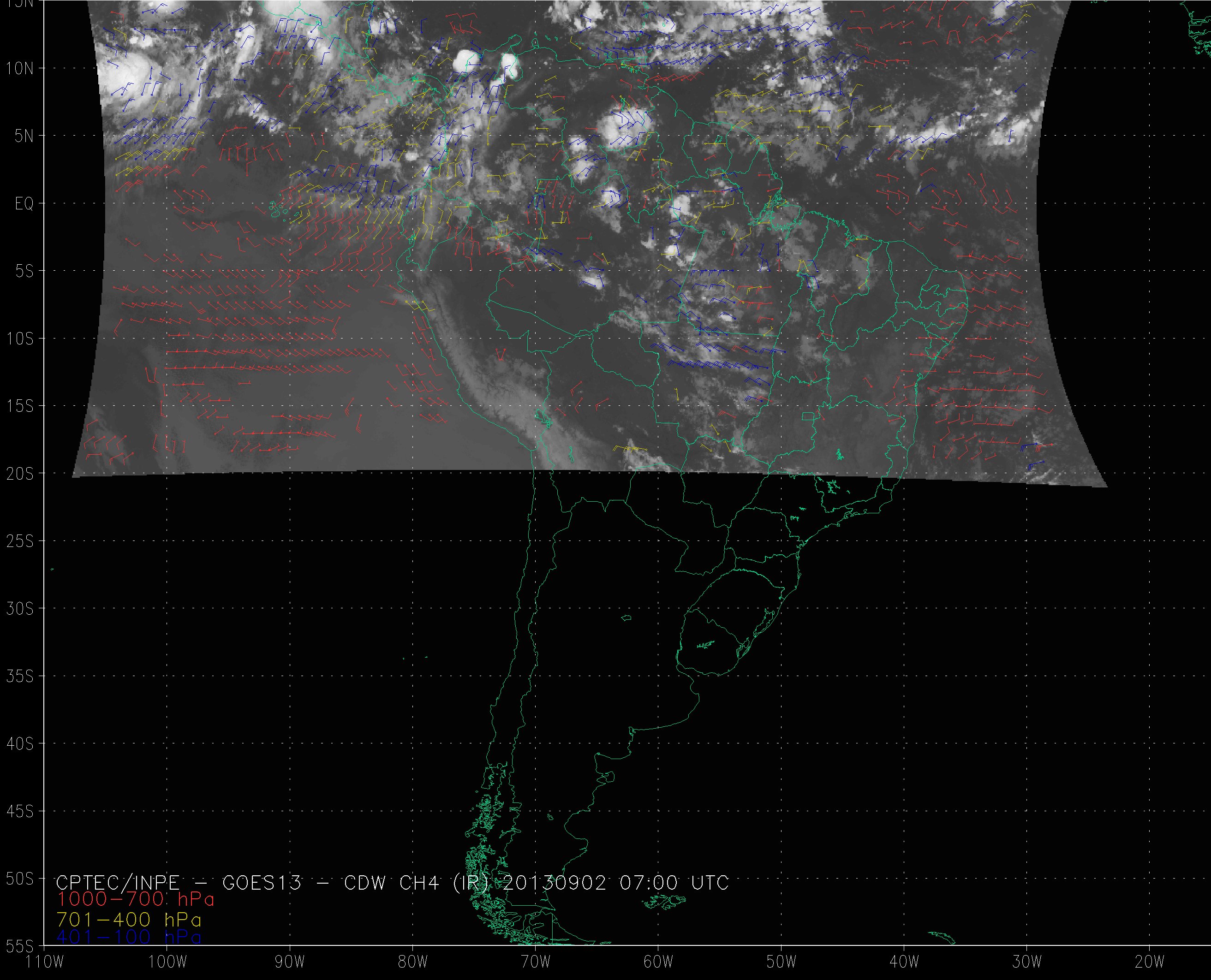Click the 15S latitude axis label
Viewport: 1211px width, 980px height.
[x=20, y=406]
